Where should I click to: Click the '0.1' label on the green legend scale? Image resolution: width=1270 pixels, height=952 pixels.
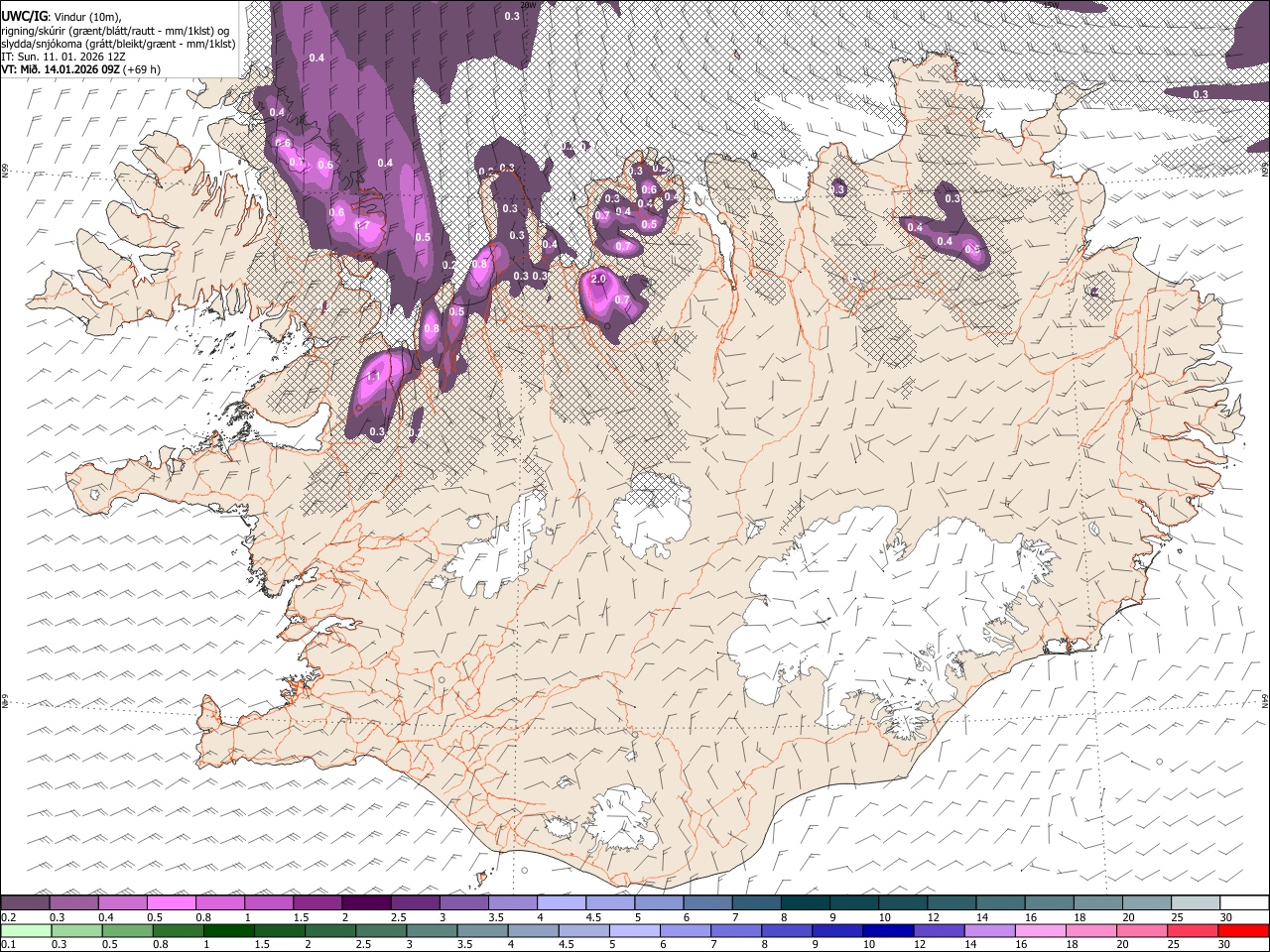[7, 944]
